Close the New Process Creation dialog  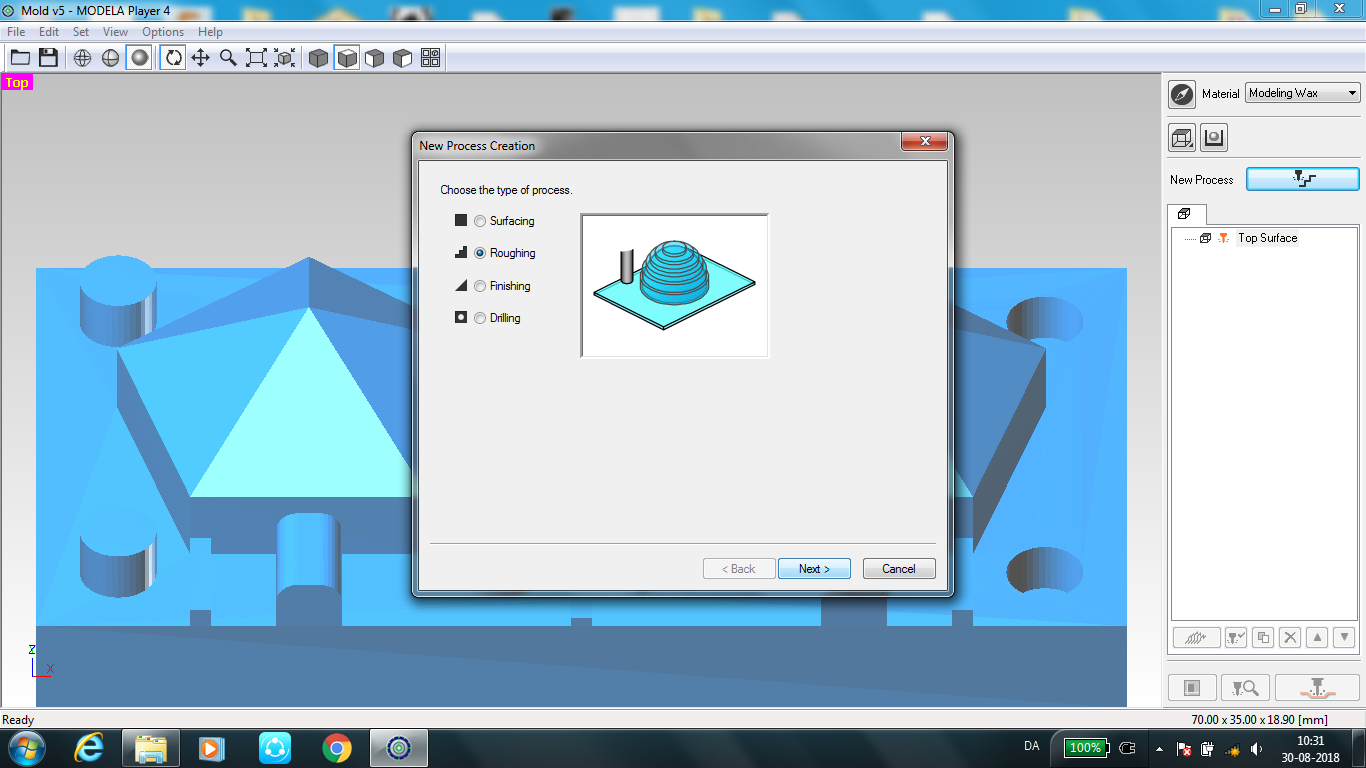coord(924,142)
